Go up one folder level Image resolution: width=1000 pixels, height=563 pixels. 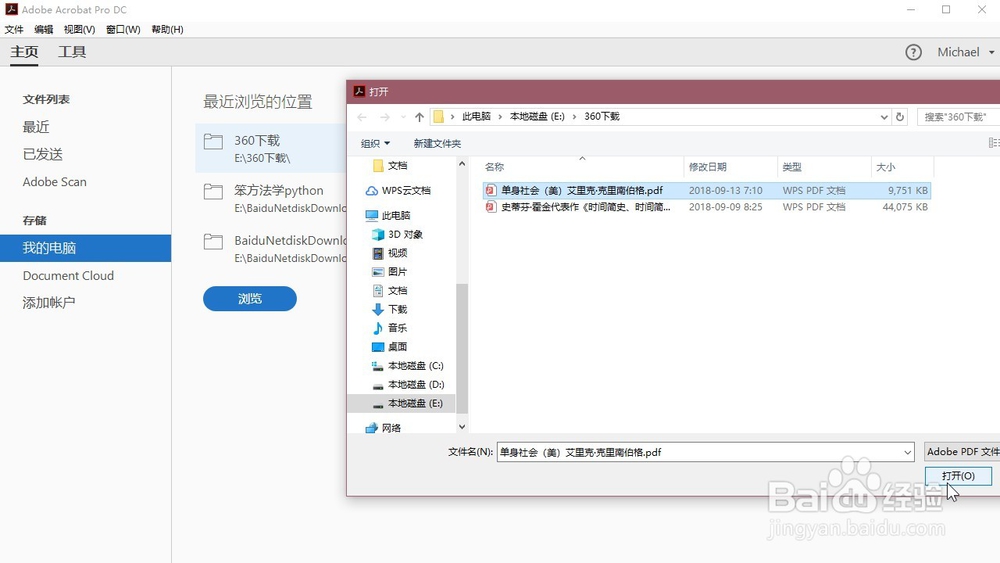tap(419, 117)
